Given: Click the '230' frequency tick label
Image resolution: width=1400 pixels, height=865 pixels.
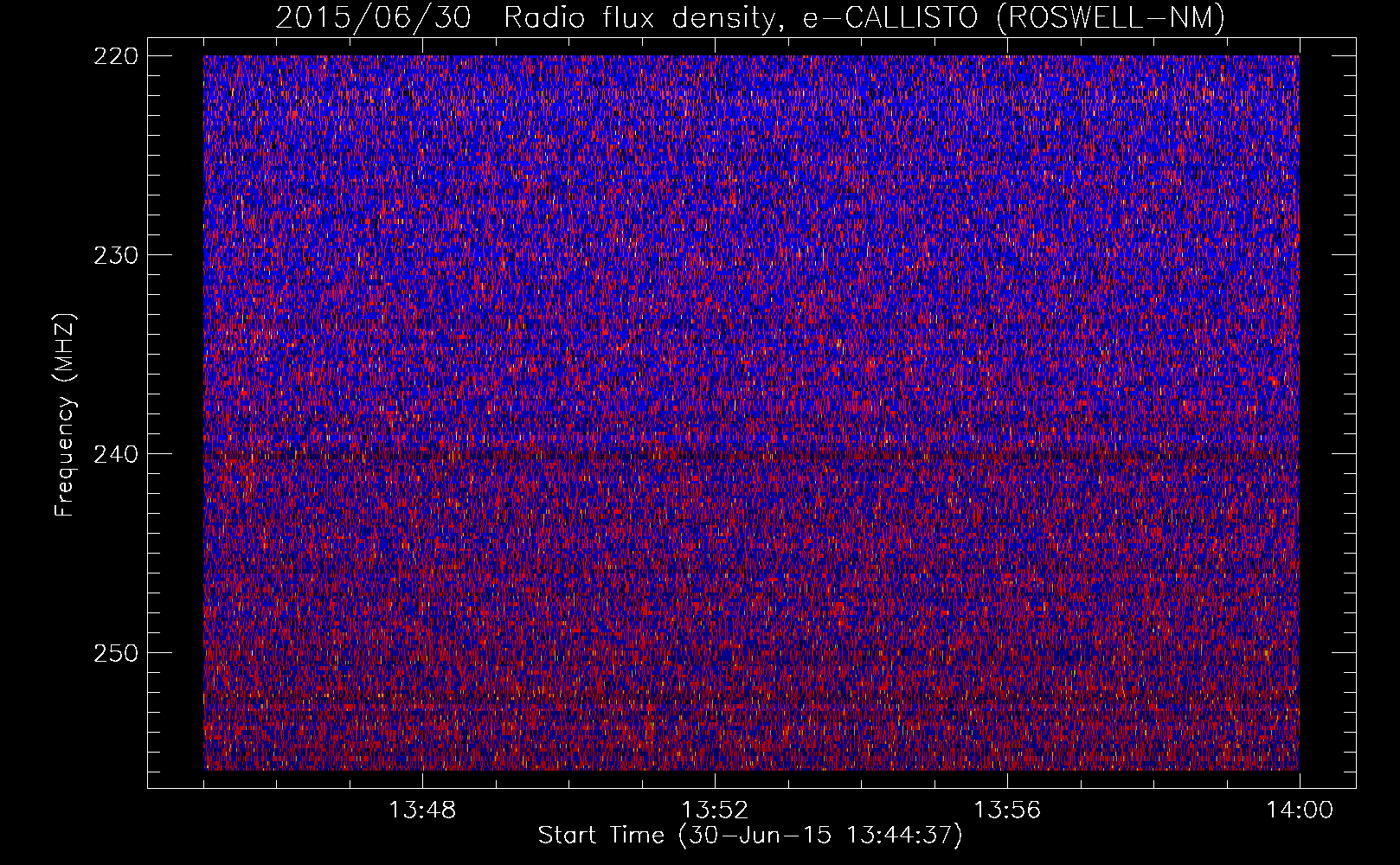Looking at the screenshot, I should tap(115, 255).
